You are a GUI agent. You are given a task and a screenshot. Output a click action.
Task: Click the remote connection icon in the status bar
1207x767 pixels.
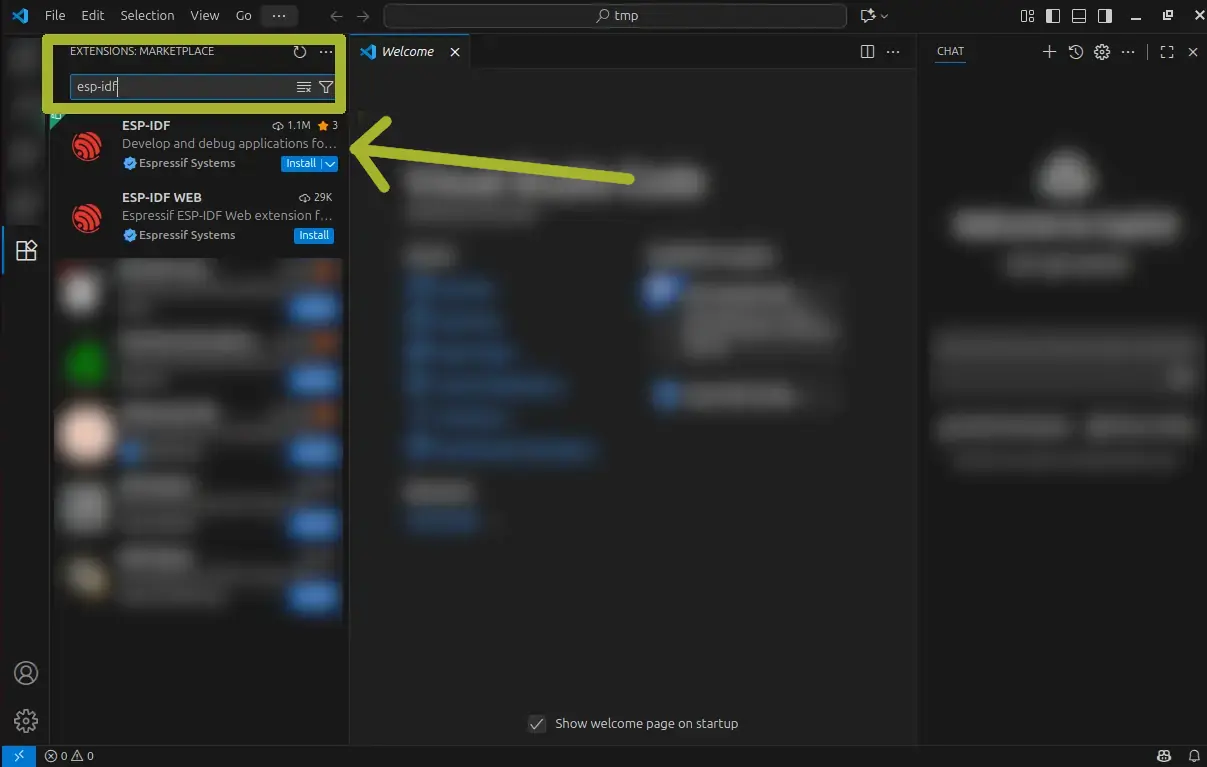click(19, 755)
